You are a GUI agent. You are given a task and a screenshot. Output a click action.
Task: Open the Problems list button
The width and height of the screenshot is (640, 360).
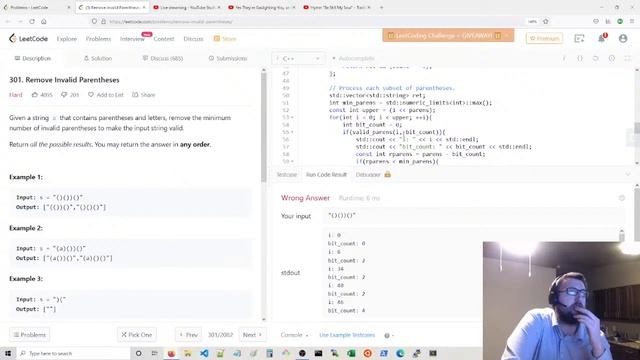click(29, 335)
